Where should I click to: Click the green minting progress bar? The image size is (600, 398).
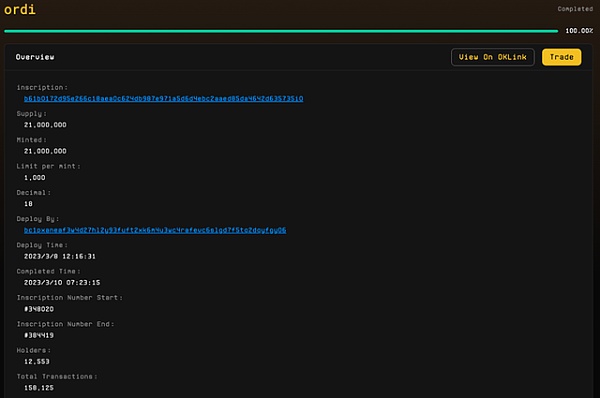point(281,31)
